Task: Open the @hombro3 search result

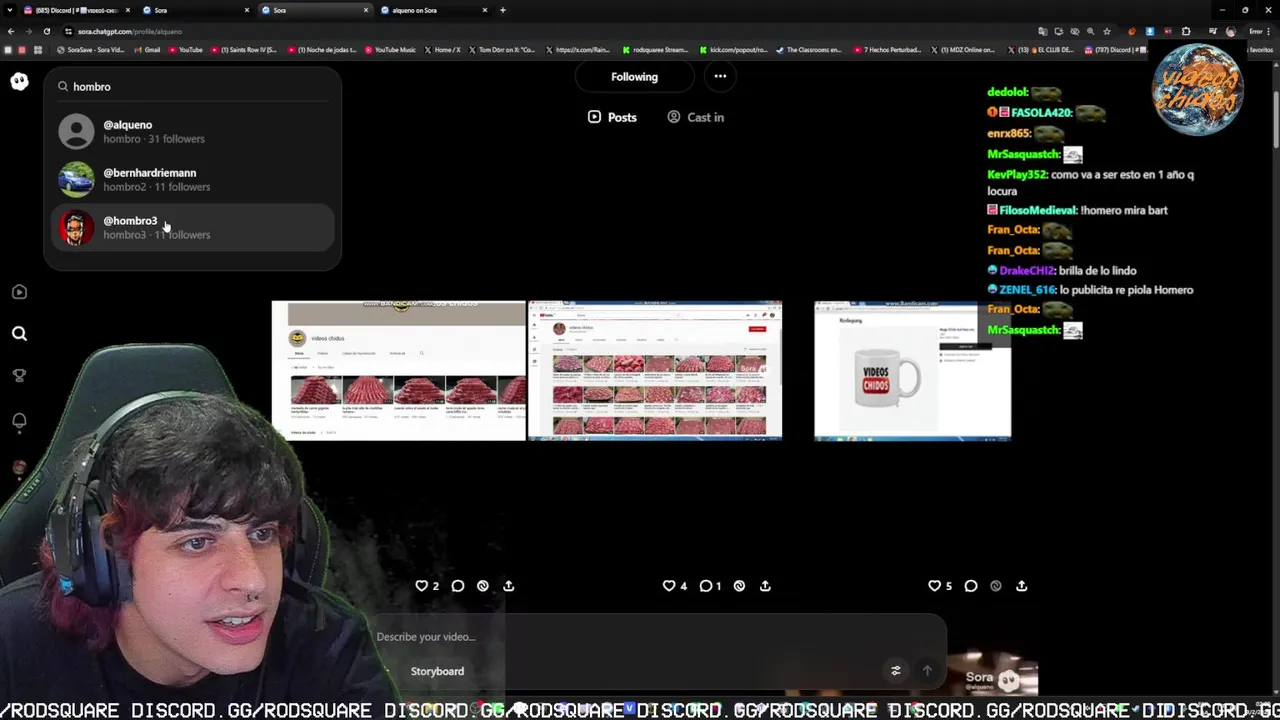Action: click(192, 228)
